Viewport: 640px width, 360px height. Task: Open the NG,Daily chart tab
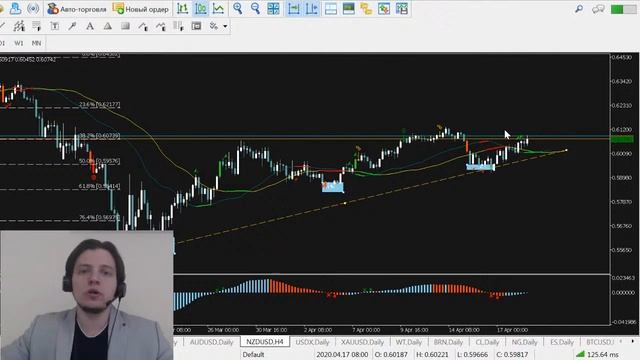click(524, 342)
